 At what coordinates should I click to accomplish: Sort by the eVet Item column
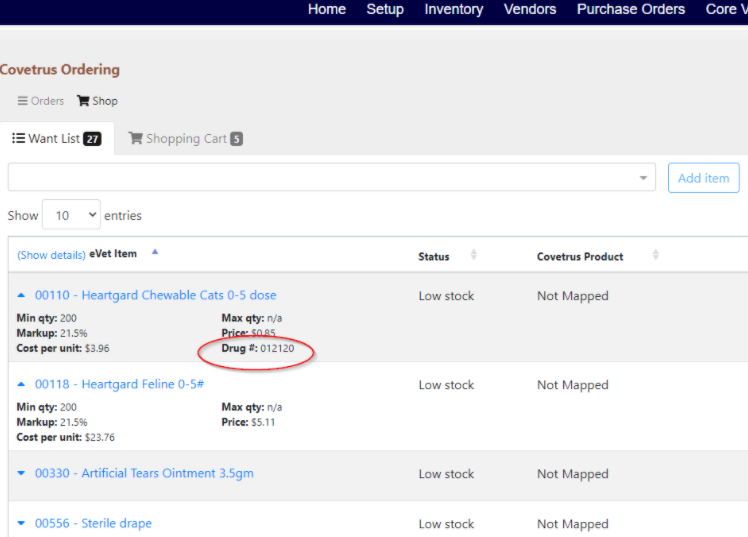click(113, 254)
